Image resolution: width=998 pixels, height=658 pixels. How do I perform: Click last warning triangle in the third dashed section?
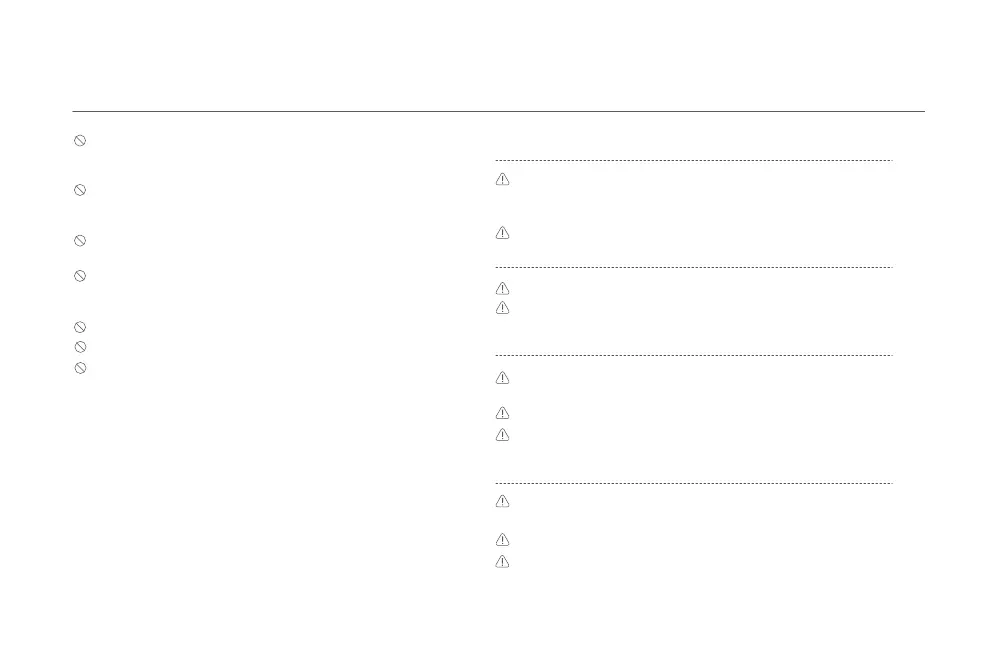(x=502, y=435)
